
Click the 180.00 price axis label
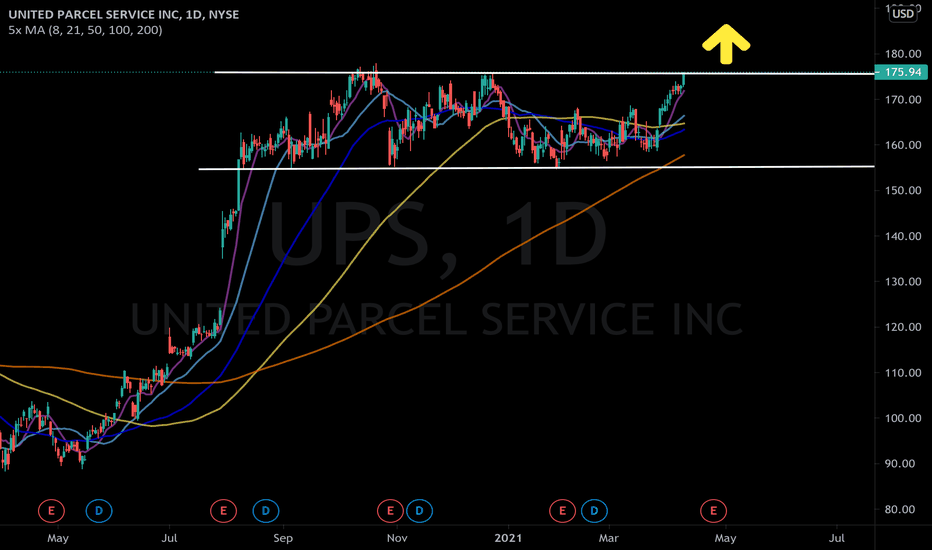903,54
